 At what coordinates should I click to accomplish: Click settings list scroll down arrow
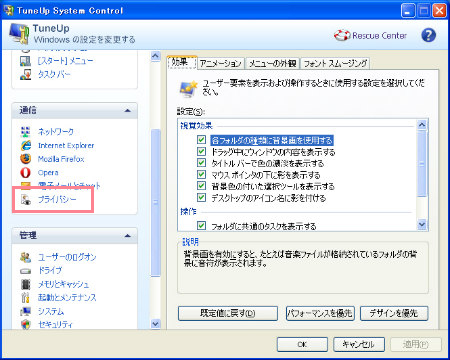click(422, 225)
